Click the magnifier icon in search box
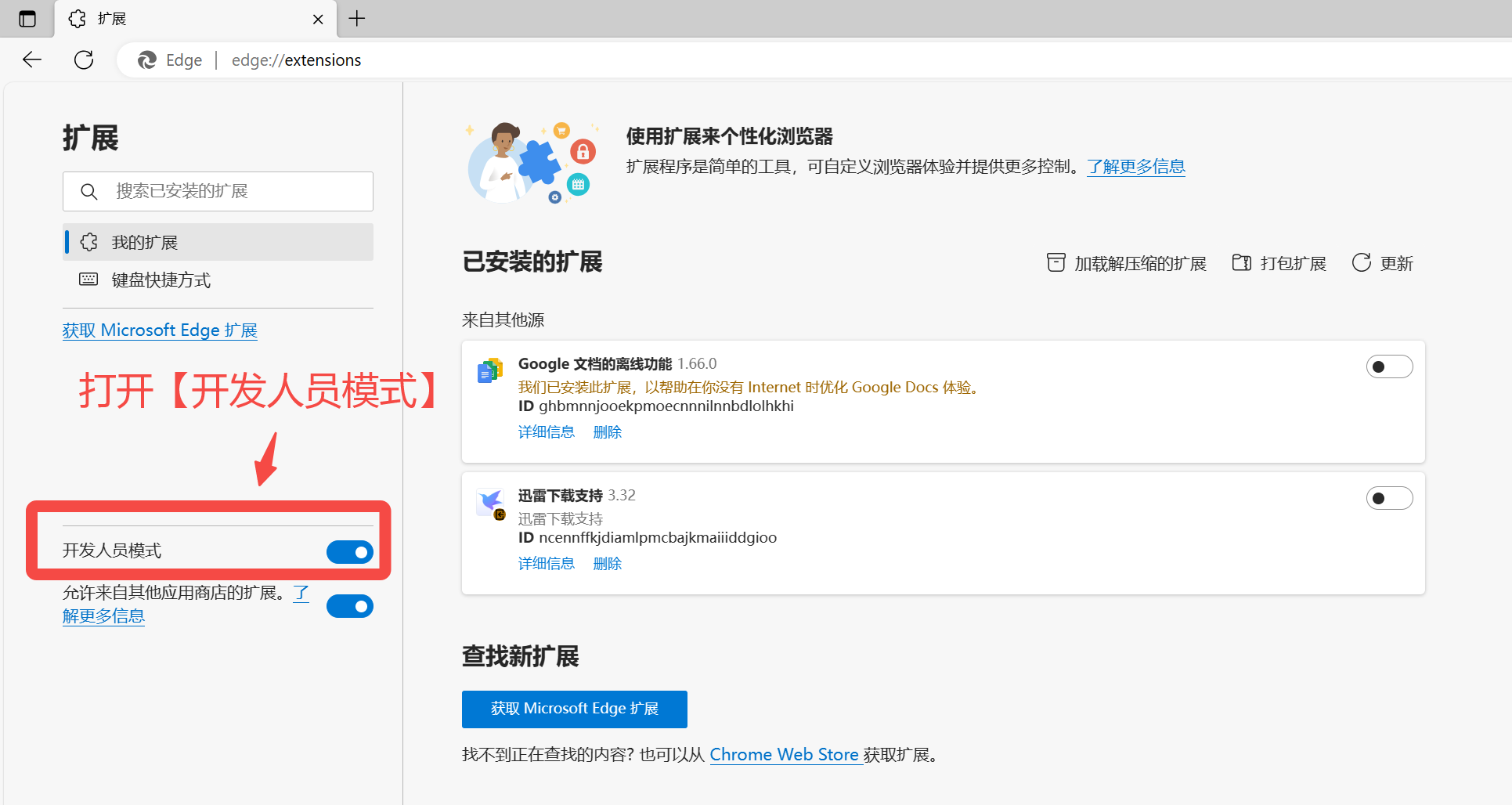 [x=89, y=191]
